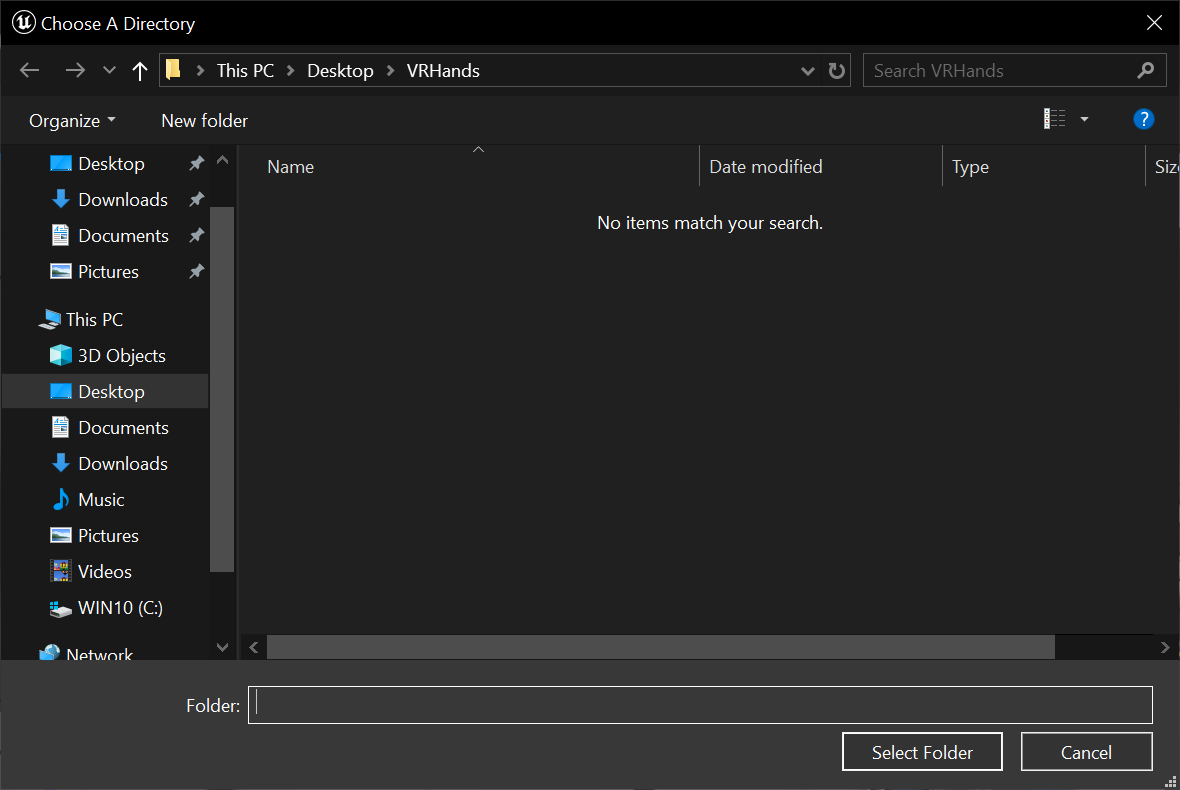The height and width of the screenshot is (790, 1180).
Task: Unpin Pictures from Quick access
Action: [196, 271]
